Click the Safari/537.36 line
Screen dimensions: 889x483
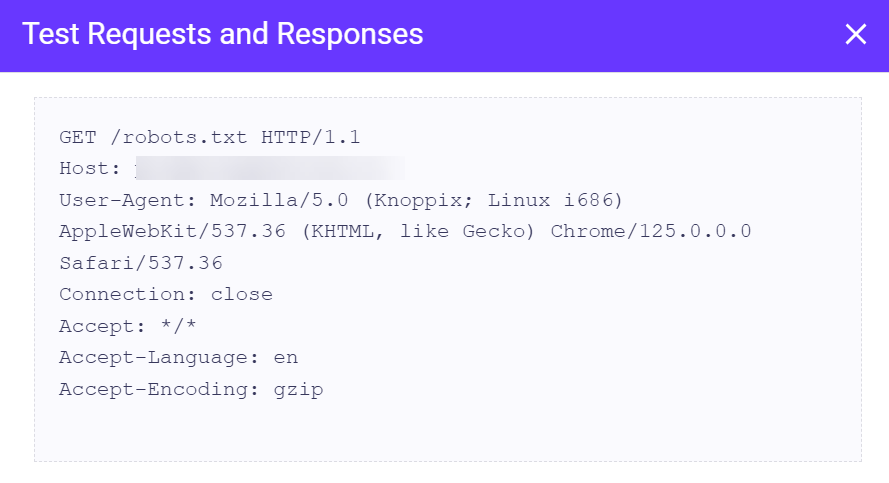click(141, 263)
